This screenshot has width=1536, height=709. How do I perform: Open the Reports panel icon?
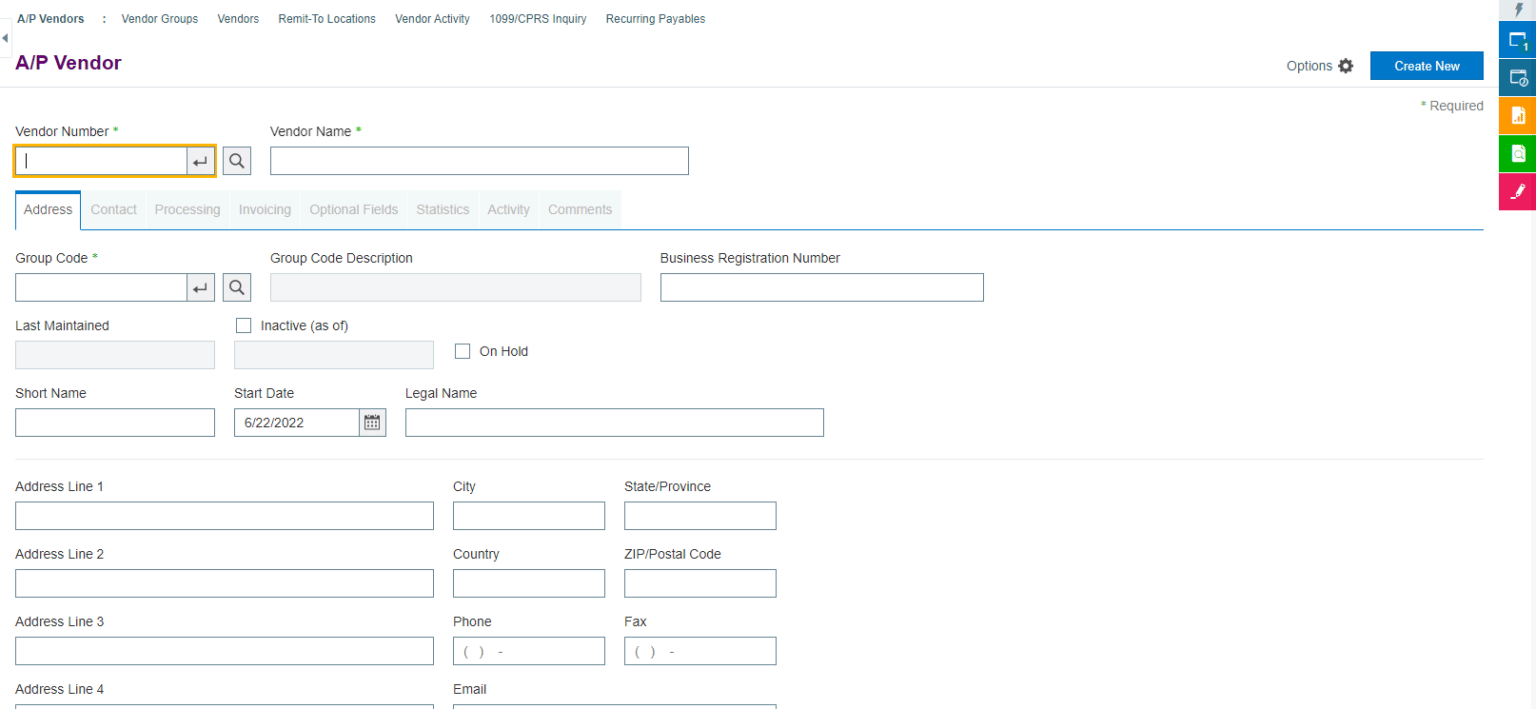(x=1517, y=115)
